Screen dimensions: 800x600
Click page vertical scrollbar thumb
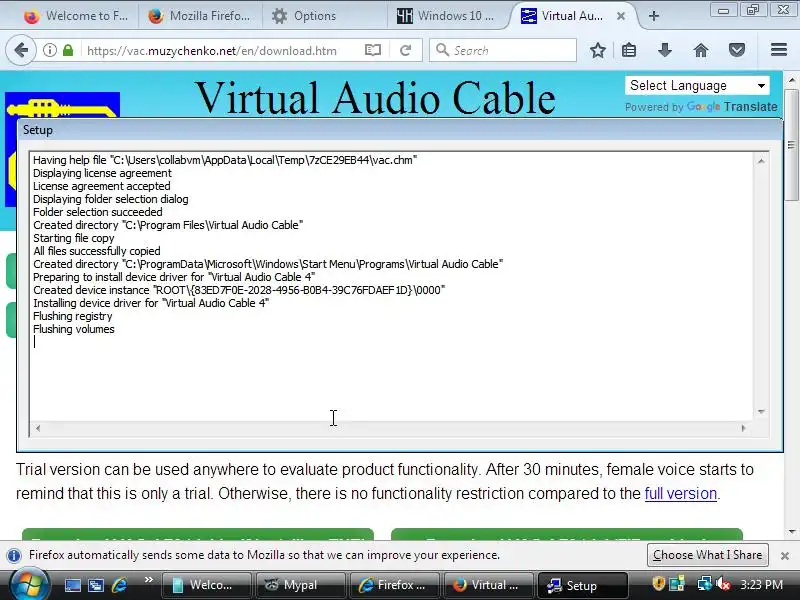click(x=791, y=145)
